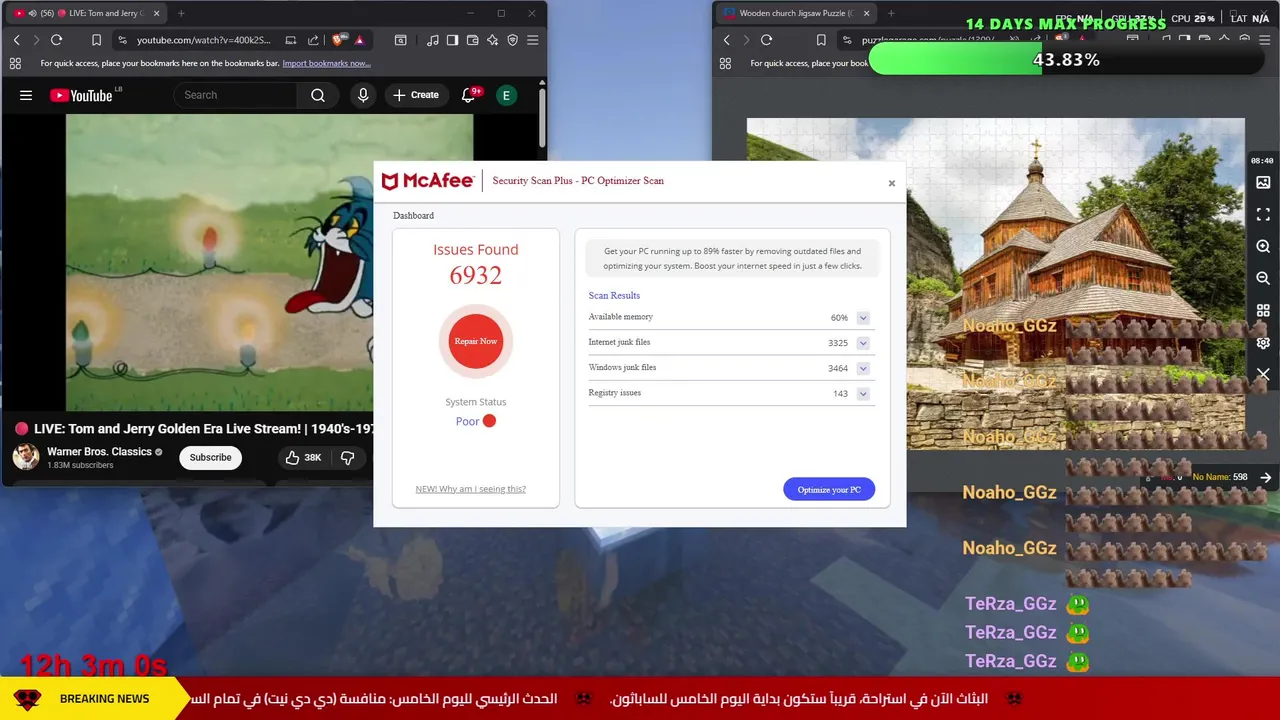Click the puzzle pieces grid icon
The image size is (1280, 720).
(1263, 311)
